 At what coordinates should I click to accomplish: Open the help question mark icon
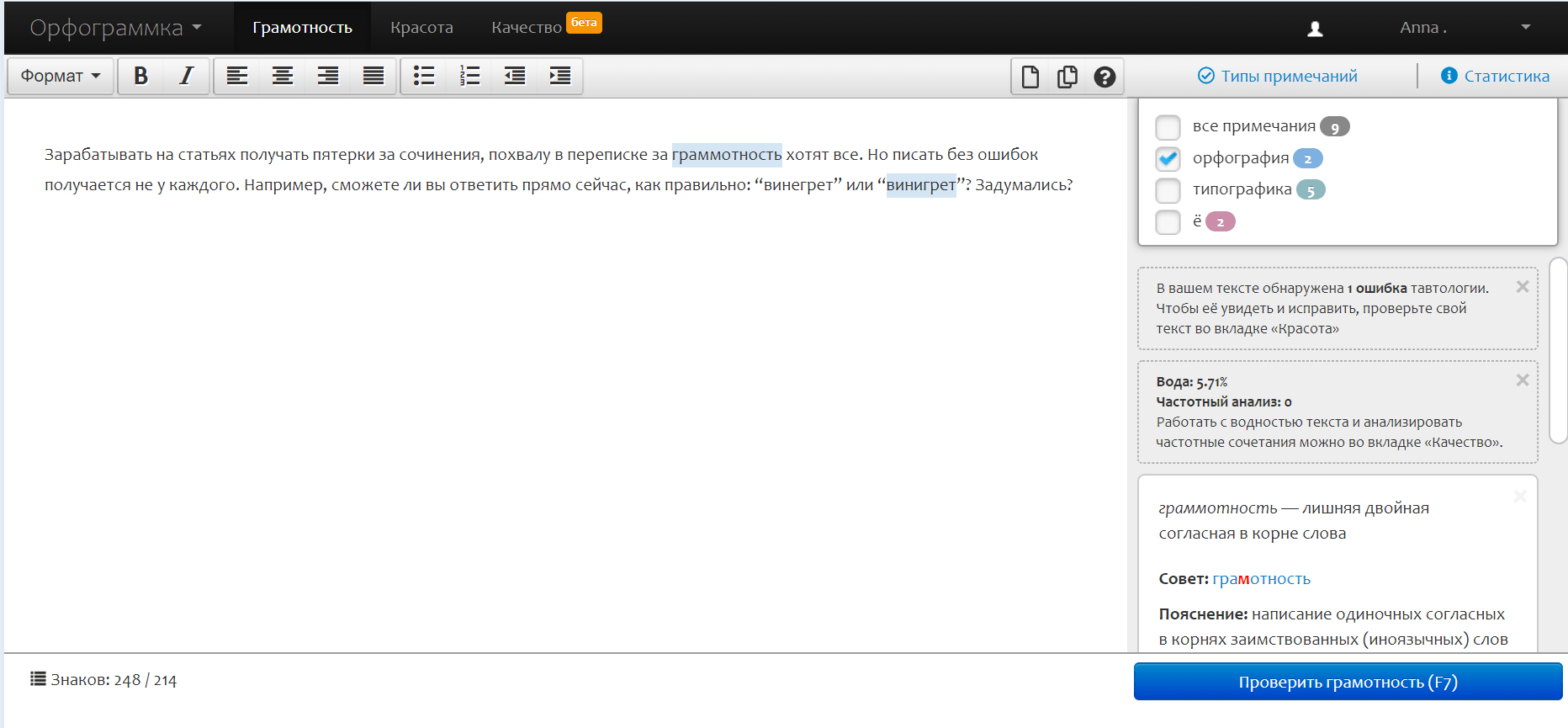point(1104,77)
